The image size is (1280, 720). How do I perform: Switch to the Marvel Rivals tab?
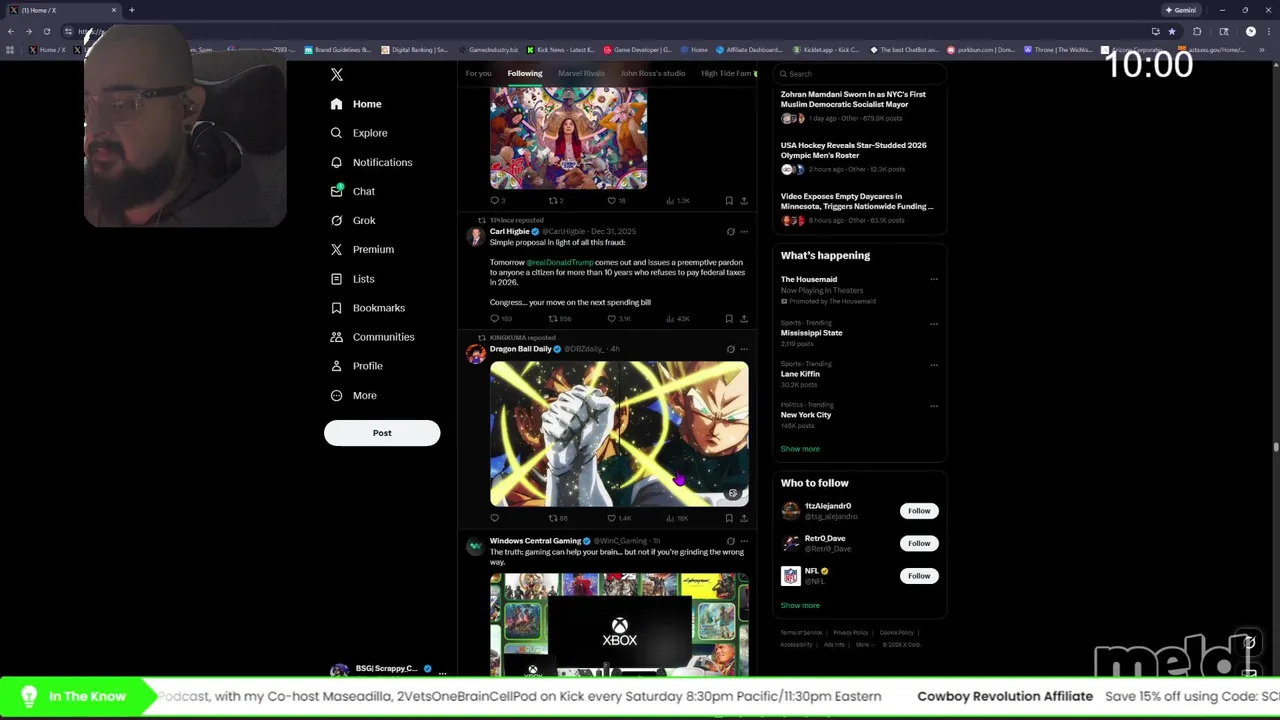point(581,73)
